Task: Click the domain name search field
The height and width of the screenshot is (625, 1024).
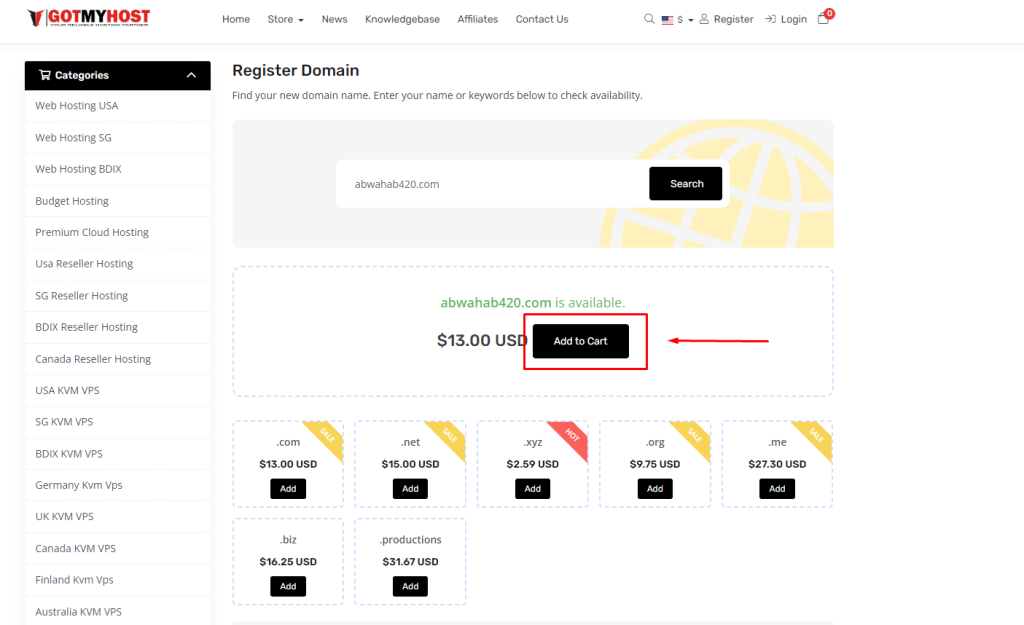Action: 490,184
